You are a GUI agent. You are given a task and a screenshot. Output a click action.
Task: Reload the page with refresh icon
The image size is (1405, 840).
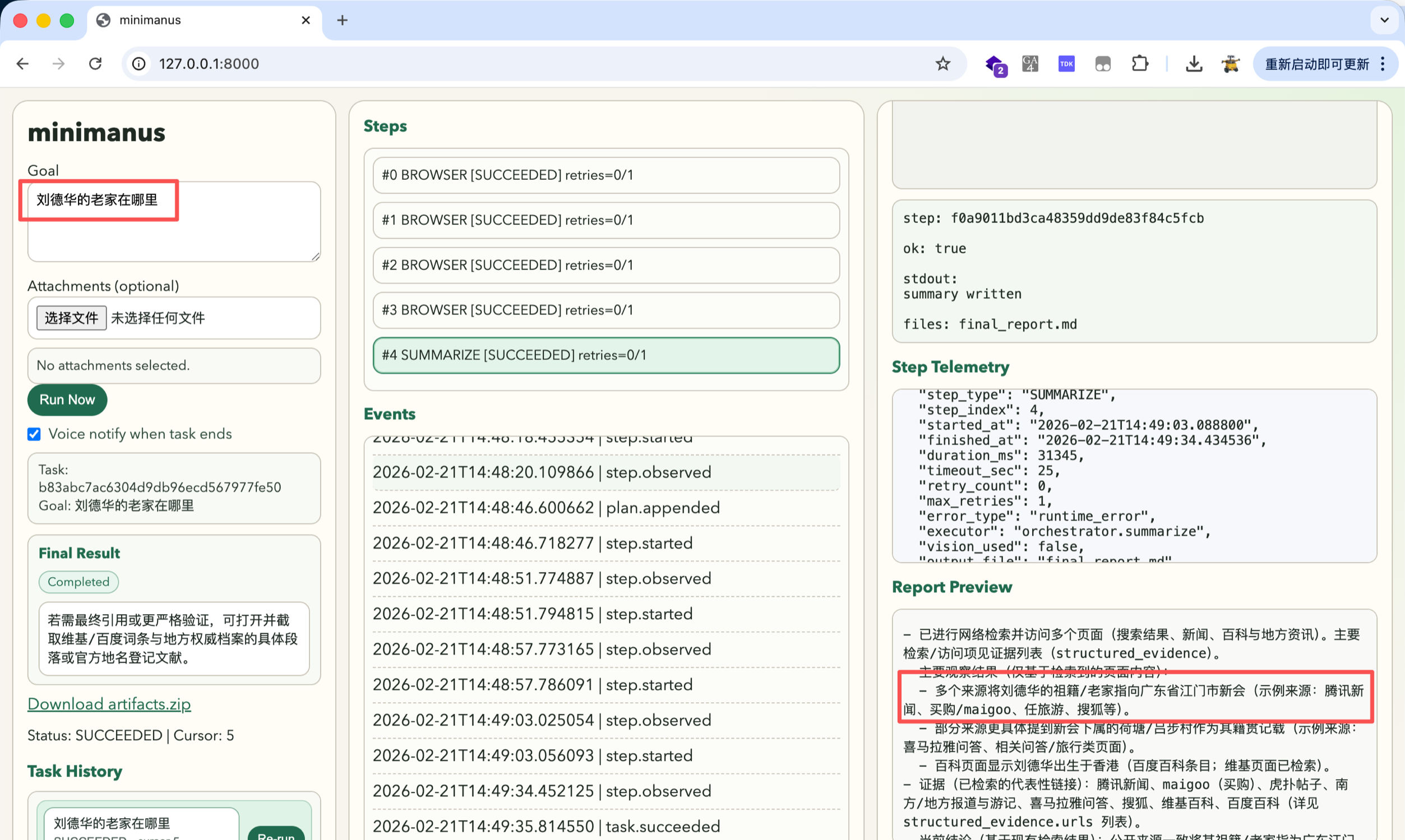[95, 64]
